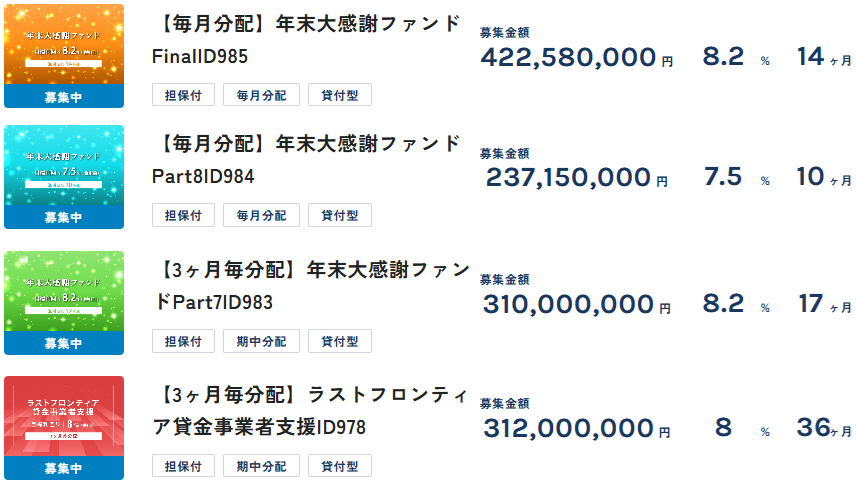
Task: Open the orange FinalID985 fund thumbnail
Action: click(64, 44)
